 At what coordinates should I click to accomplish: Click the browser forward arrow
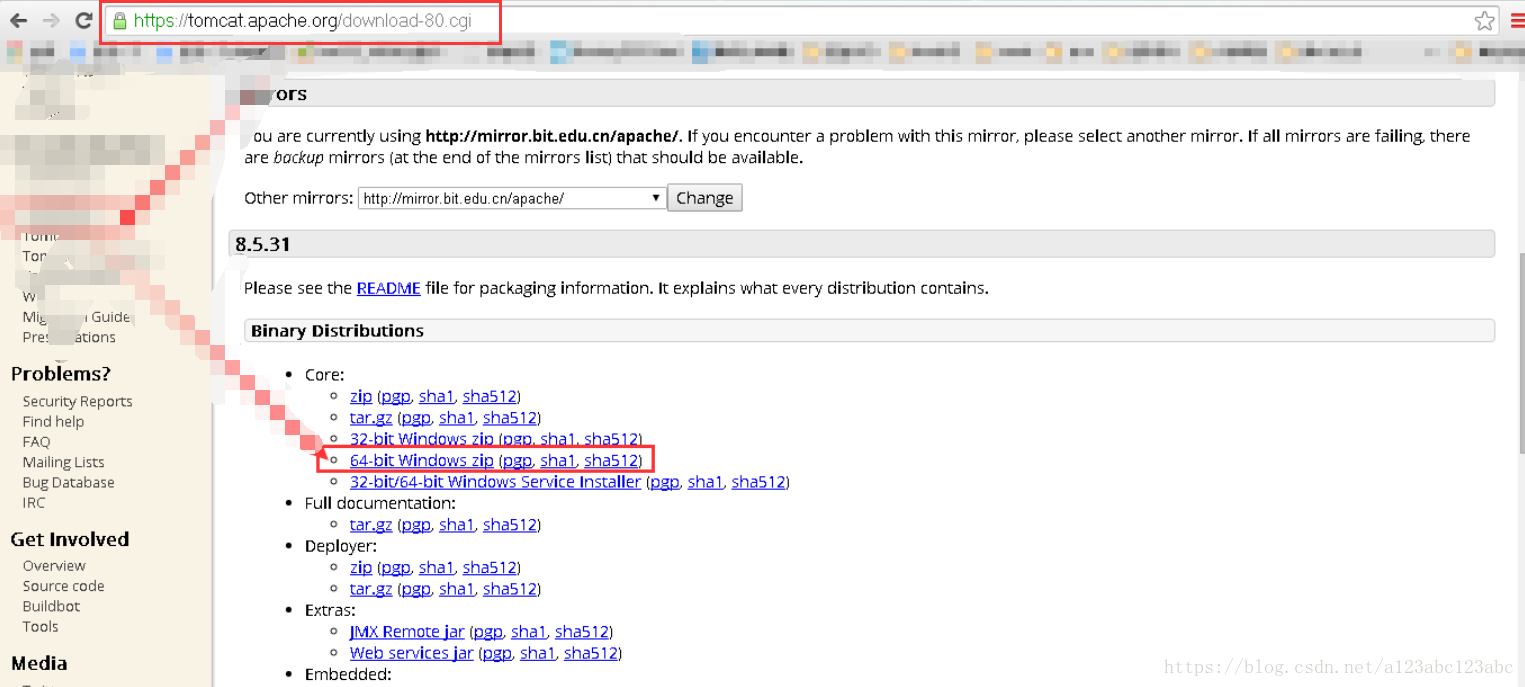[51, 20]
